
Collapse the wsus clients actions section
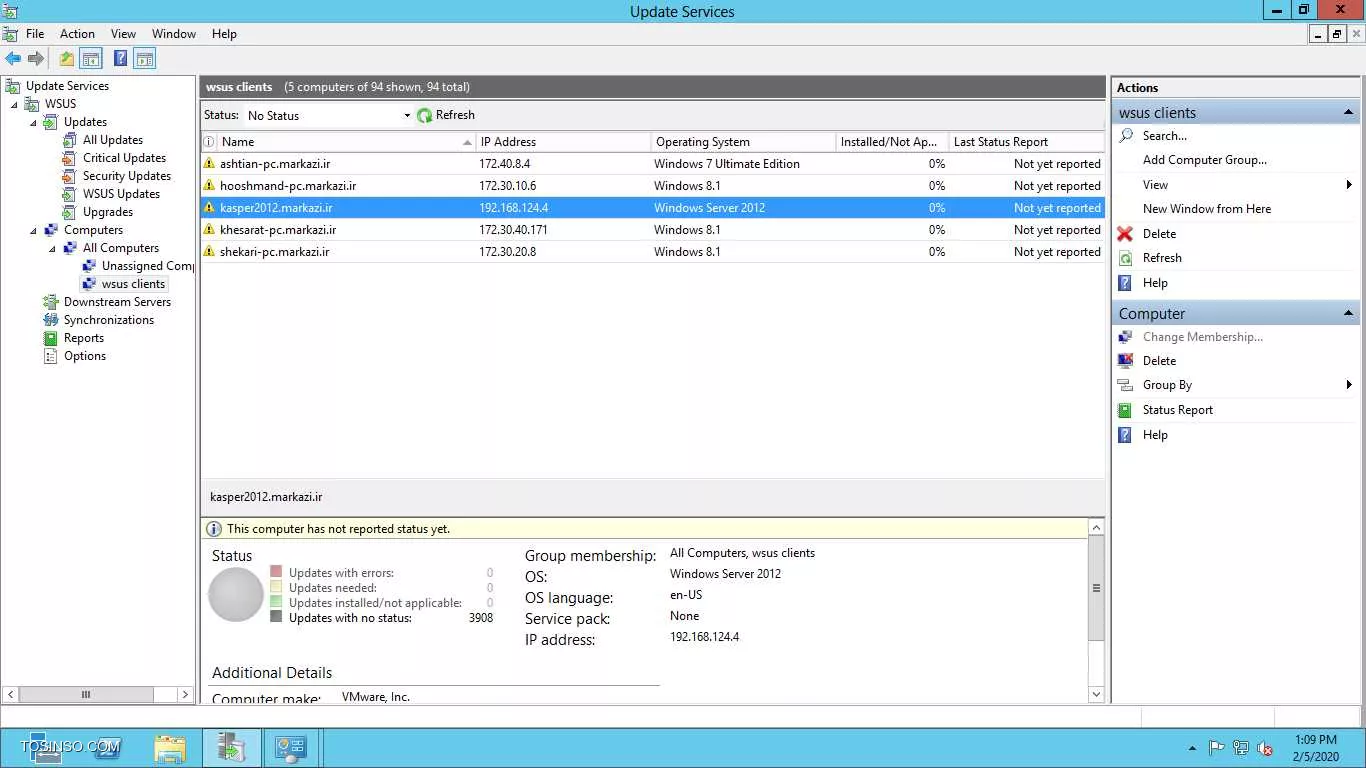click(x=1348, y=112)
